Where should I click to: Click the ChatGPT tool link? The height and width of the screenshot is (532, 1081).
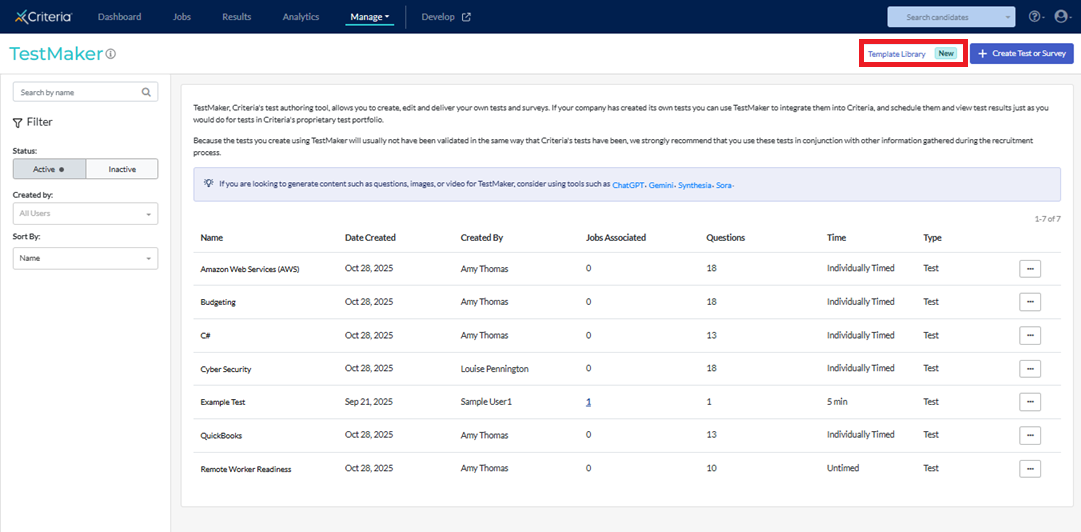coord(628,185)
